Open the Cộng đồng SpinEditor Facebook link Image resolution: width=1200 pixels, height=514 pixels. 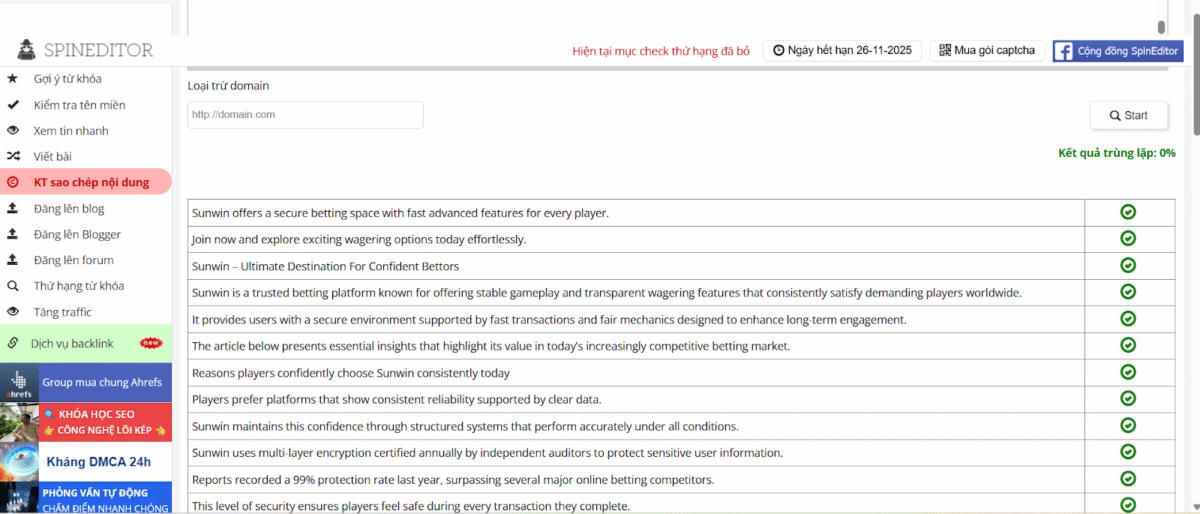click(1117, 51)
